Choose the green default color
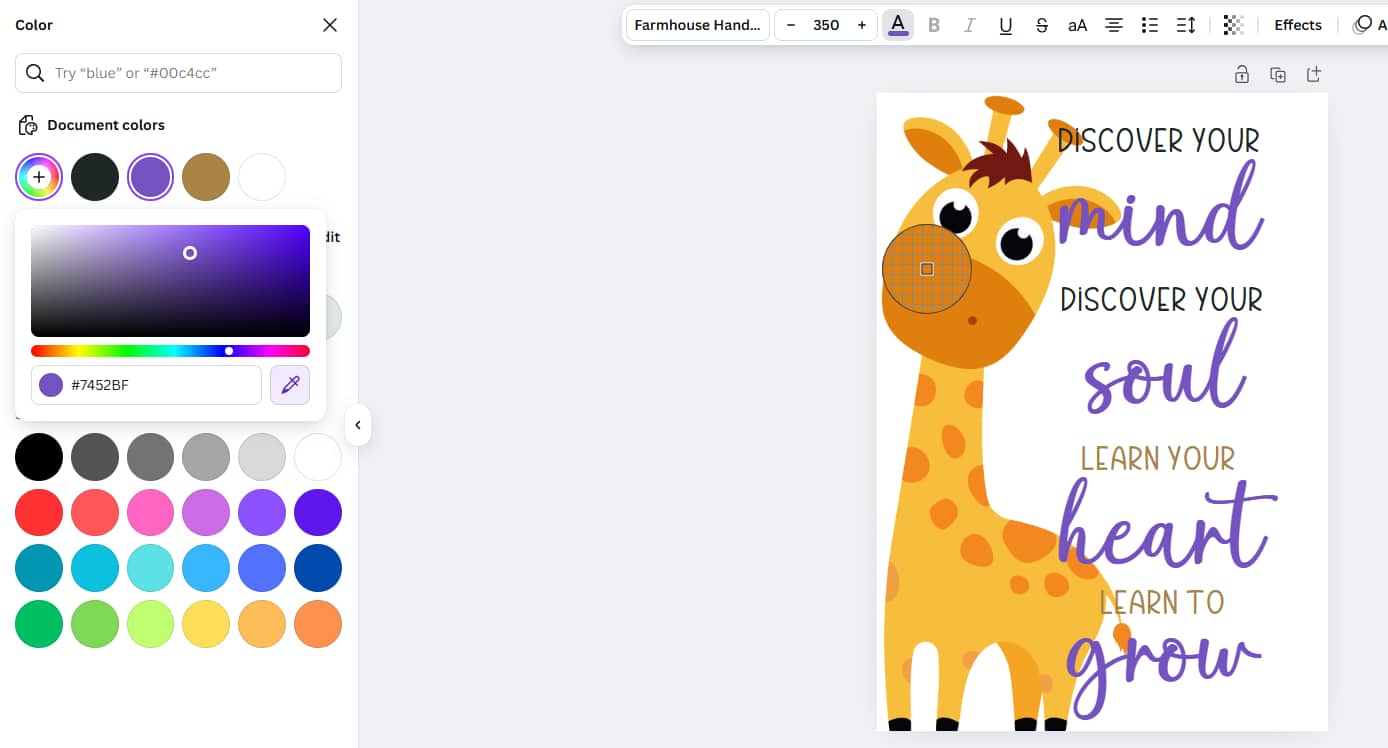The height and width of the screenshot is (748, 1388). (x=39, y=625)
